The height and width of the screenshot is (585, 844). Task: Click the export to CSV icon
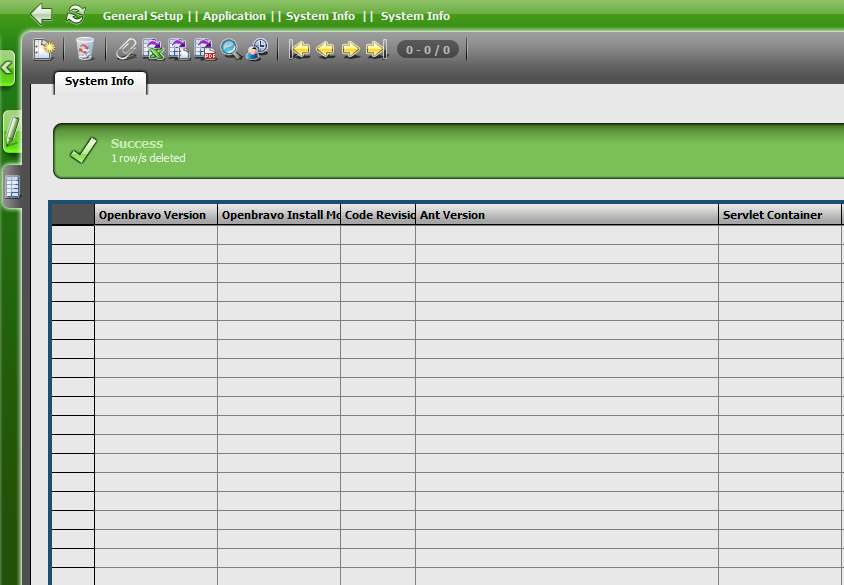(x=179, y=49)
